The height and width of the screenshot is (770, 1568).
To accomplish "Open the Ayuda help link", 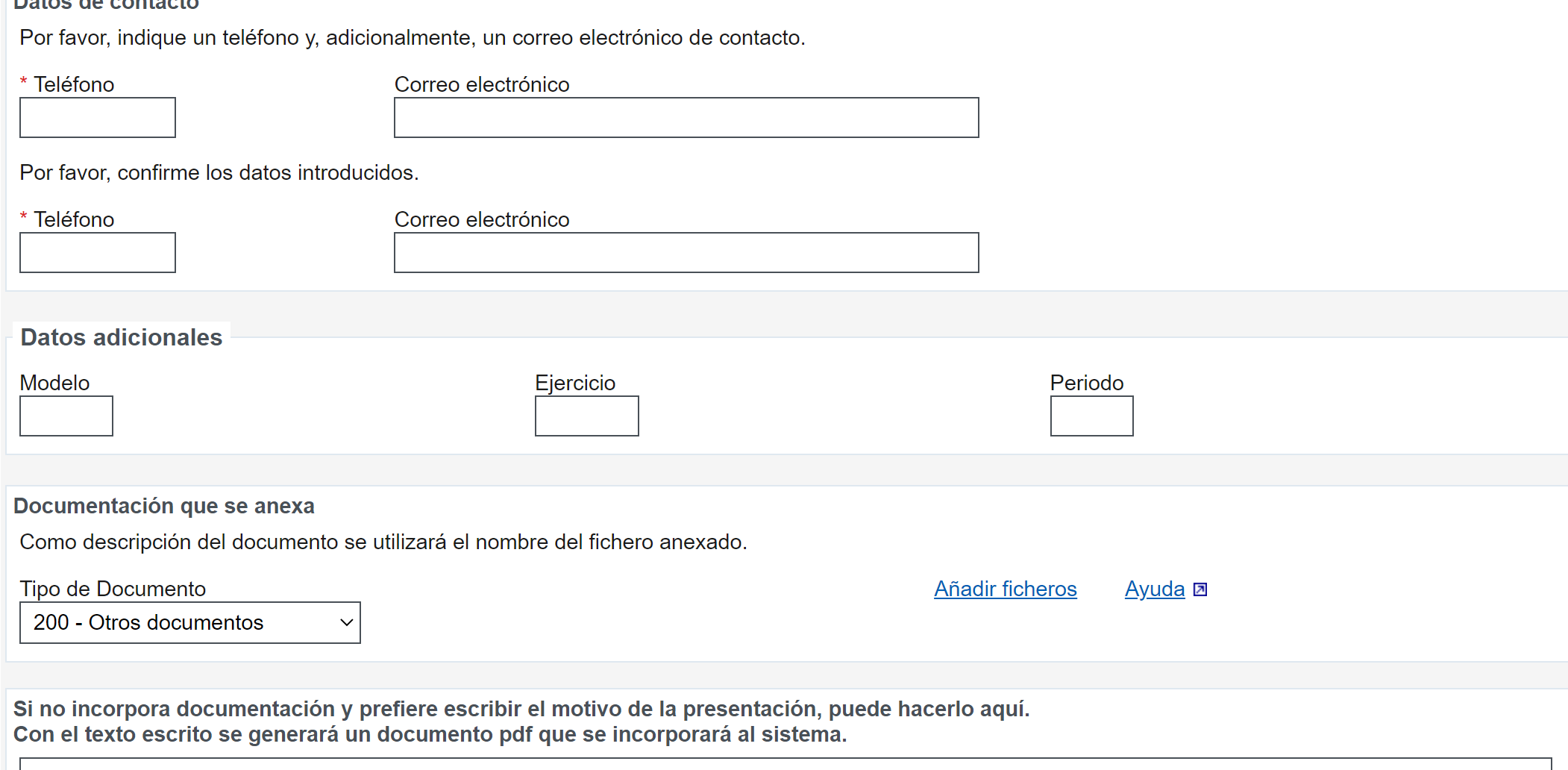I will click(1154, 589).
